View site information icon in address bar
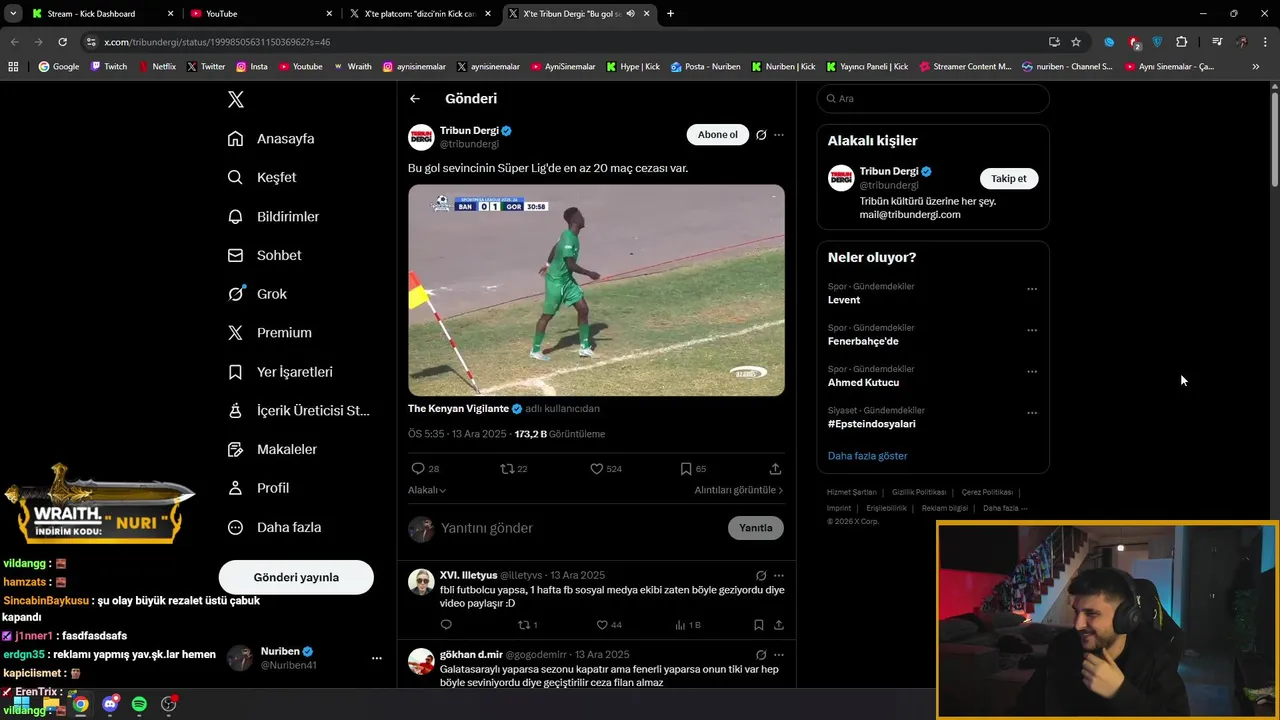This screenshot has width=1280, height=720. [x=91, y=42]
